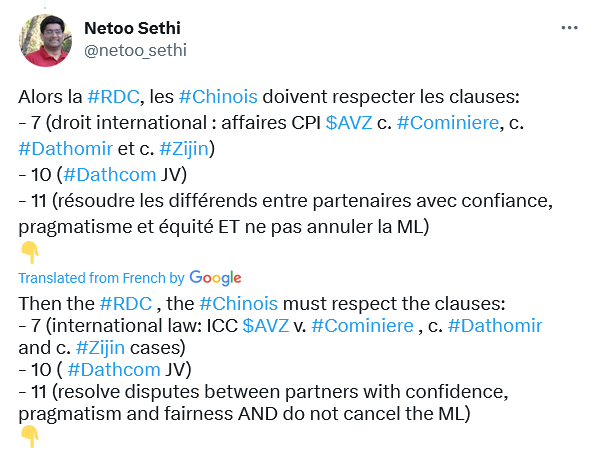Click the Translated from French by link
Screen dimensions: 598x453
click(x=101, y=278)
